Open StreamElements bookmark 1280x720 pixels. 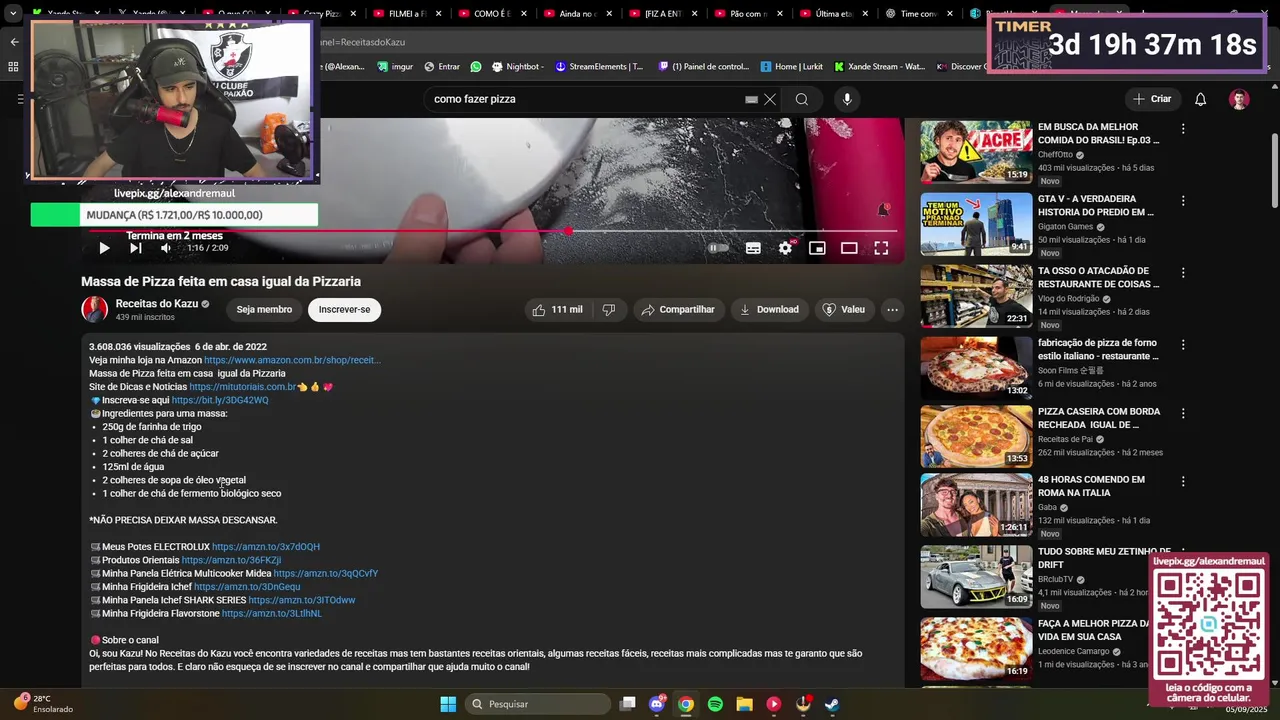pyautogui.click(x=599, y=67)
